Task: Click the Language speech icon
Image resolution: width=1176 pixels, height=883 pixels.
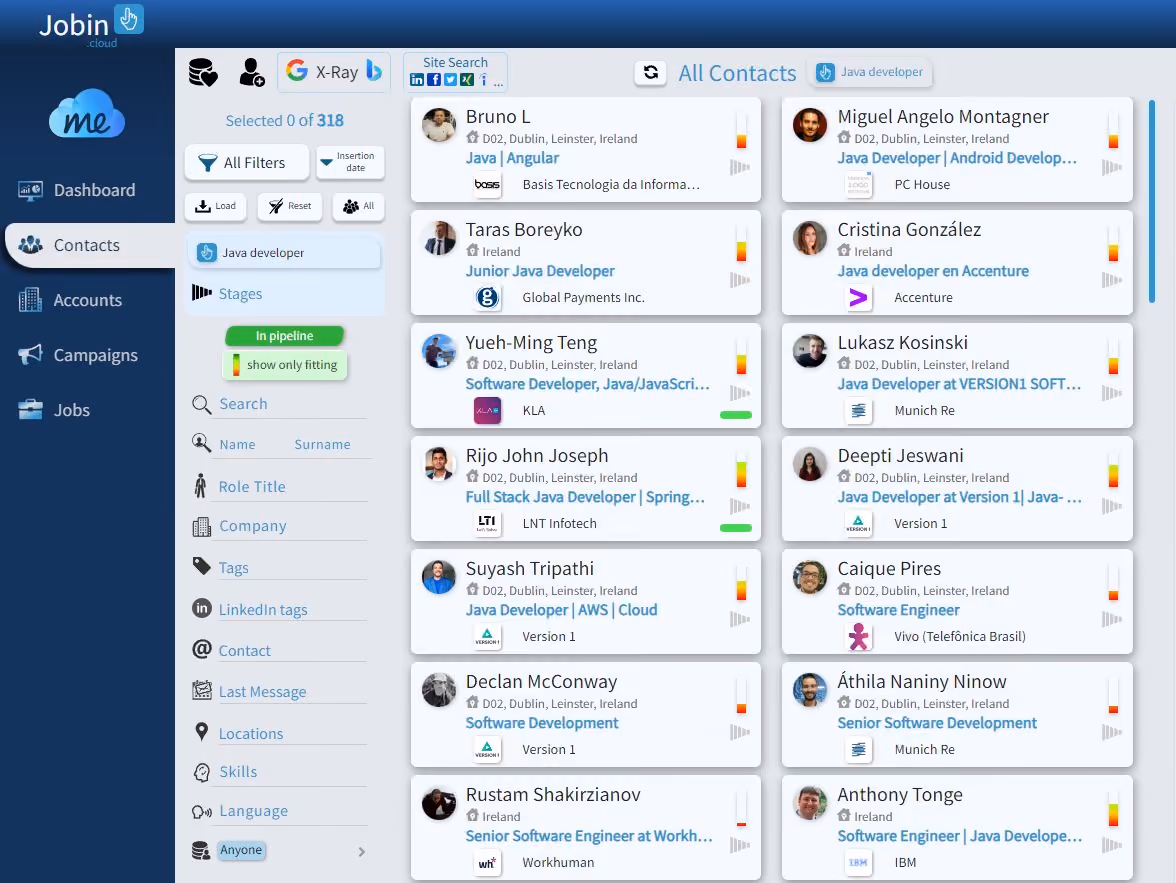Action: [x=202, y=812]
